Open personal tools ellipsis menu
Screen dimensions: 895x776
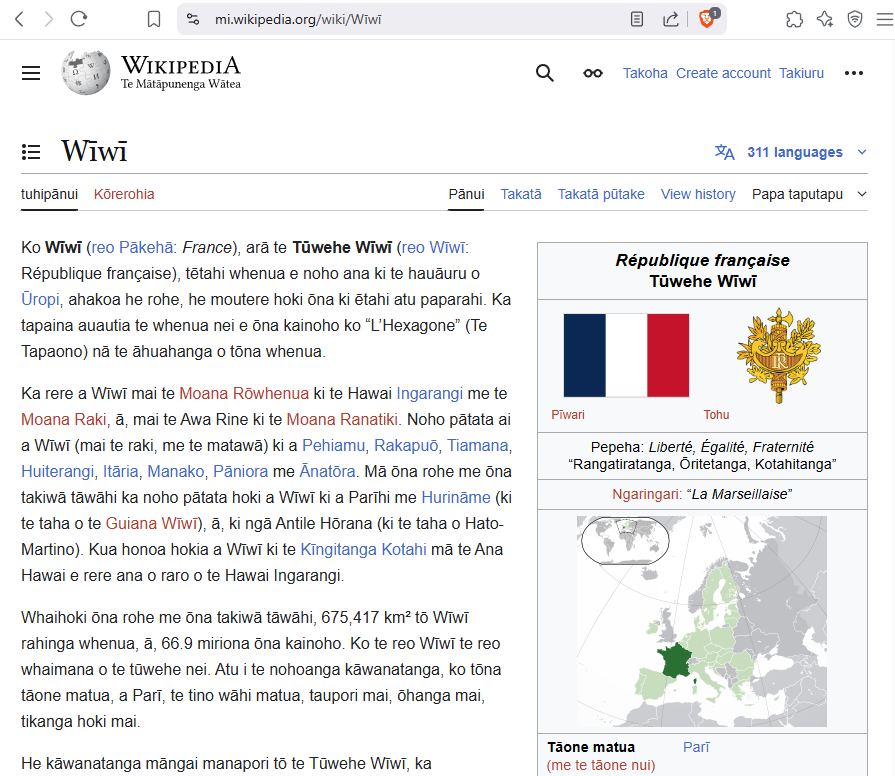(x=854, y=73)
